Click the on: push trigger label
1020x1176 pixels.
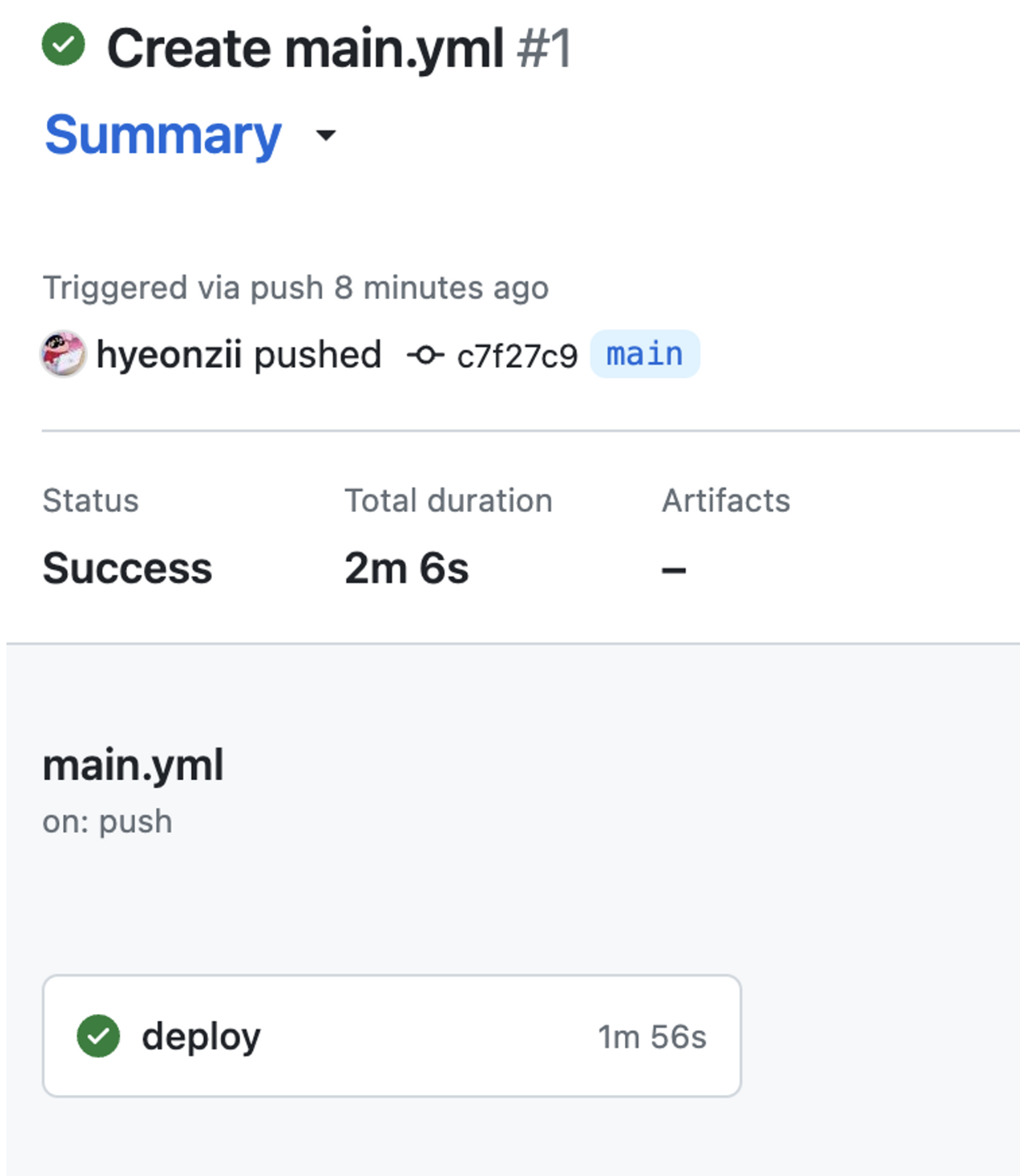[107, 822]
